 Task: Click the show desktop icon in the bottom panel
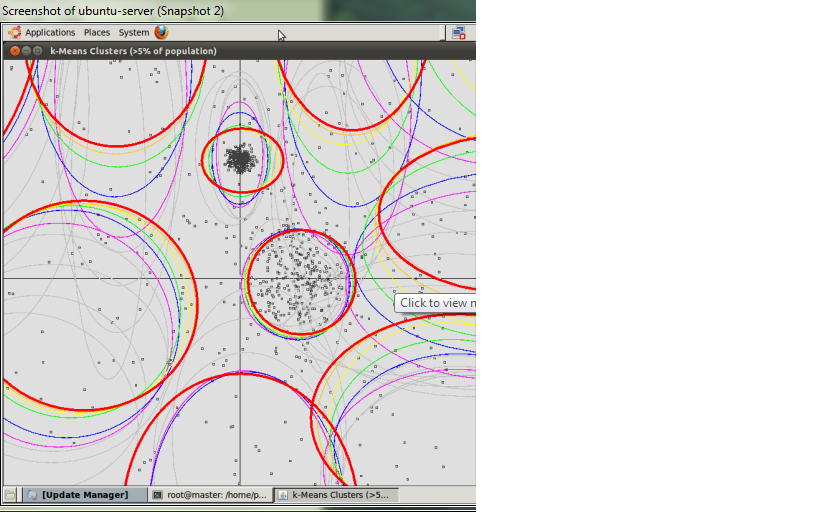pos(10,495)
